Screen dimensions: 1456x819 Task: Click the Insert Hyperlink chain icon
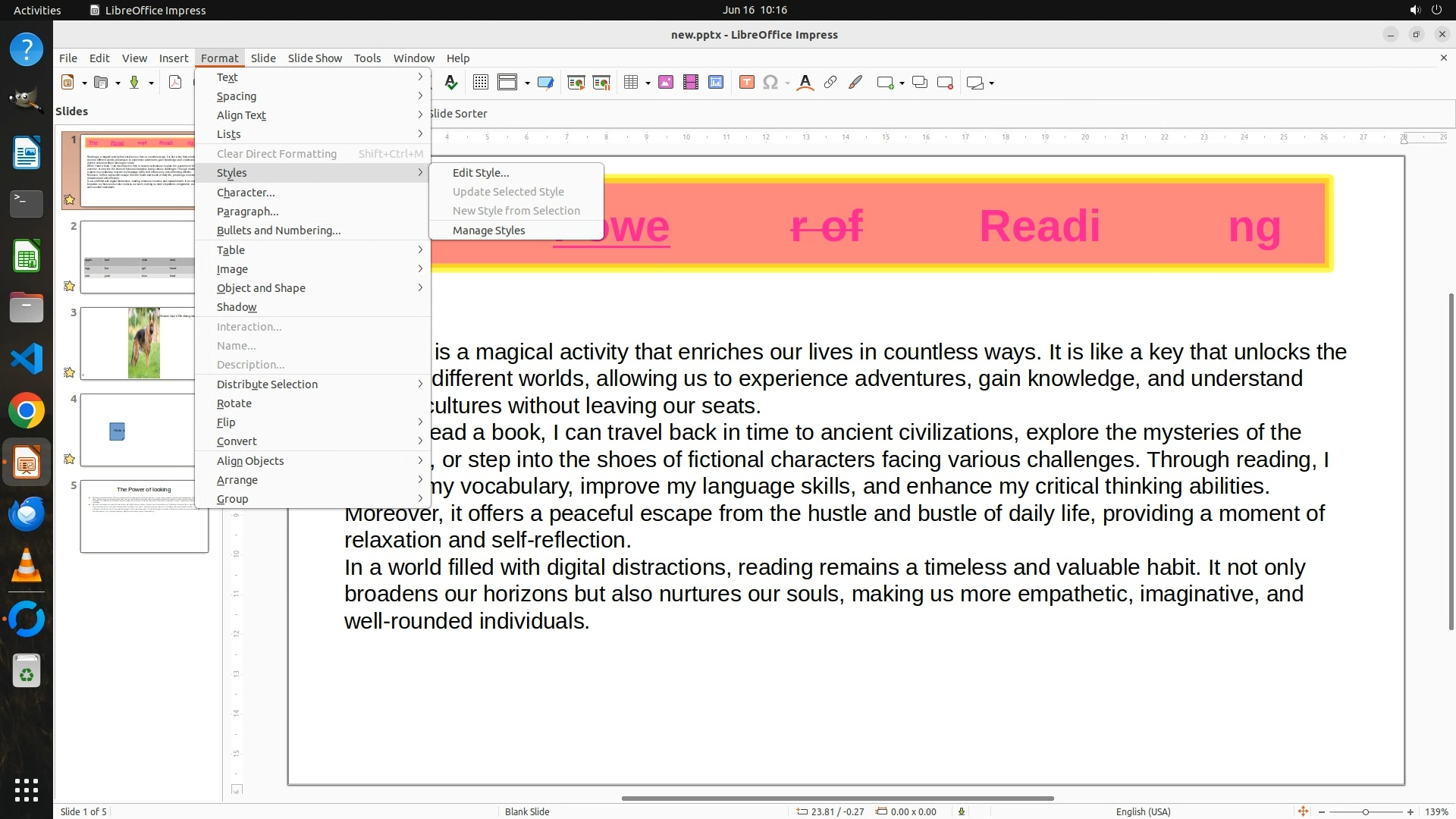point(830,83)
